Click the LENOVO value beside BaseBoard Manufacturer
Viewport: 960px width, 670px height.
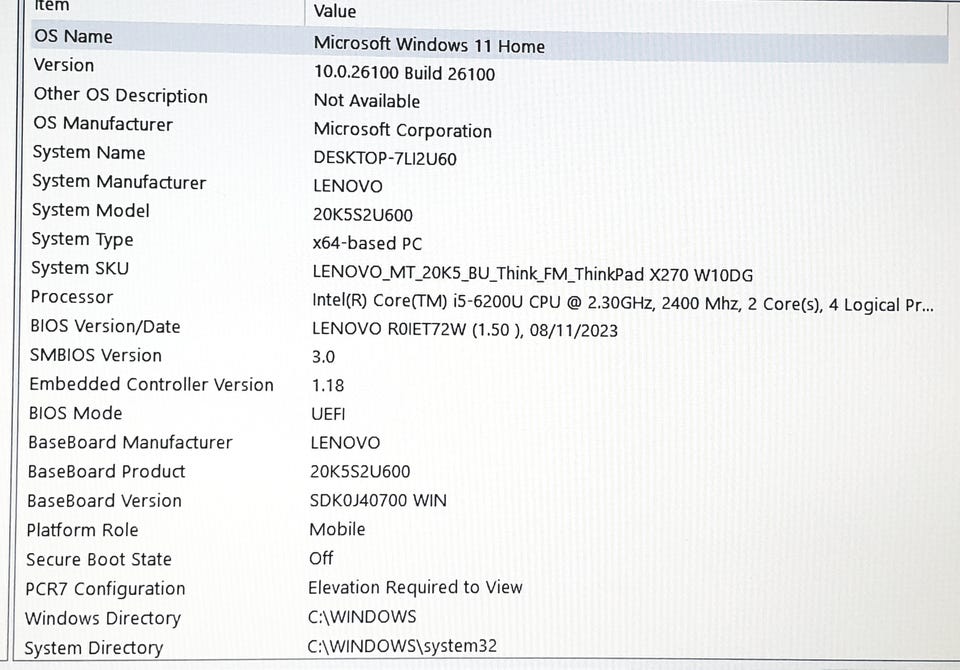tap(345, 443)
